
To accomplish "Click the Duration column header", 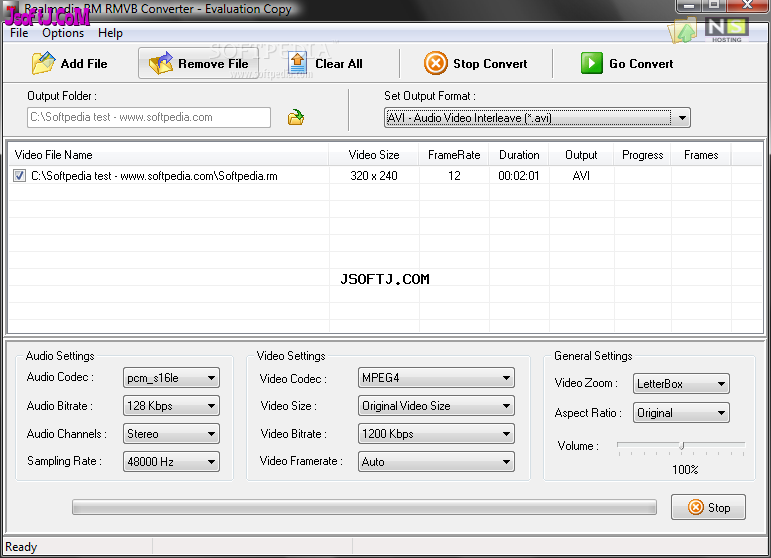I will pos(519,155).
